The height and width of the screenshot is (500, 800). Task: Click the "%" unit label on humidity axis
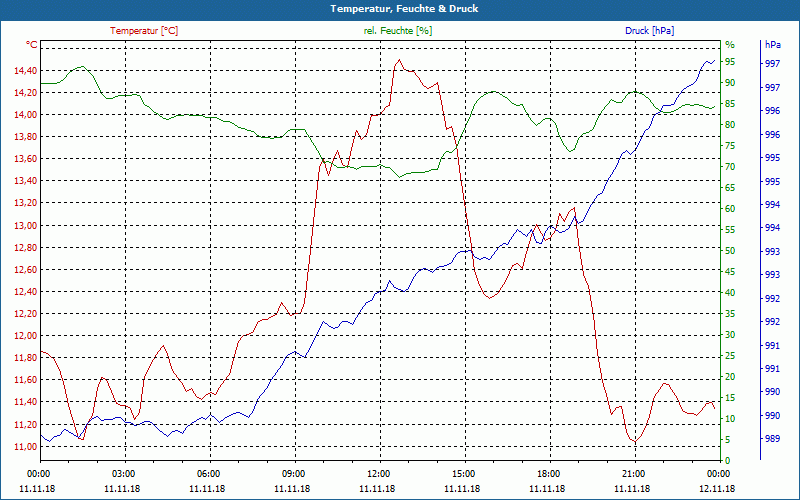[730, 45]
